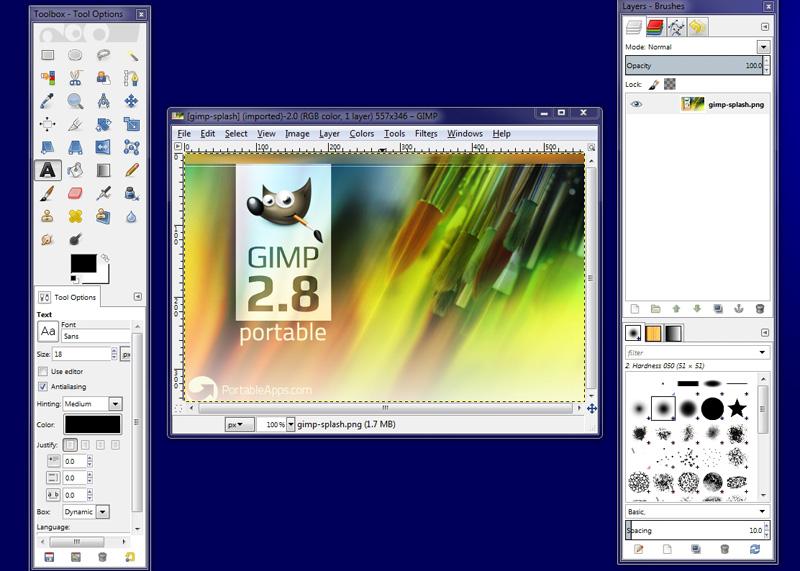Select the Text tool in toolbox
800x571 pixels.
[48, 170]
